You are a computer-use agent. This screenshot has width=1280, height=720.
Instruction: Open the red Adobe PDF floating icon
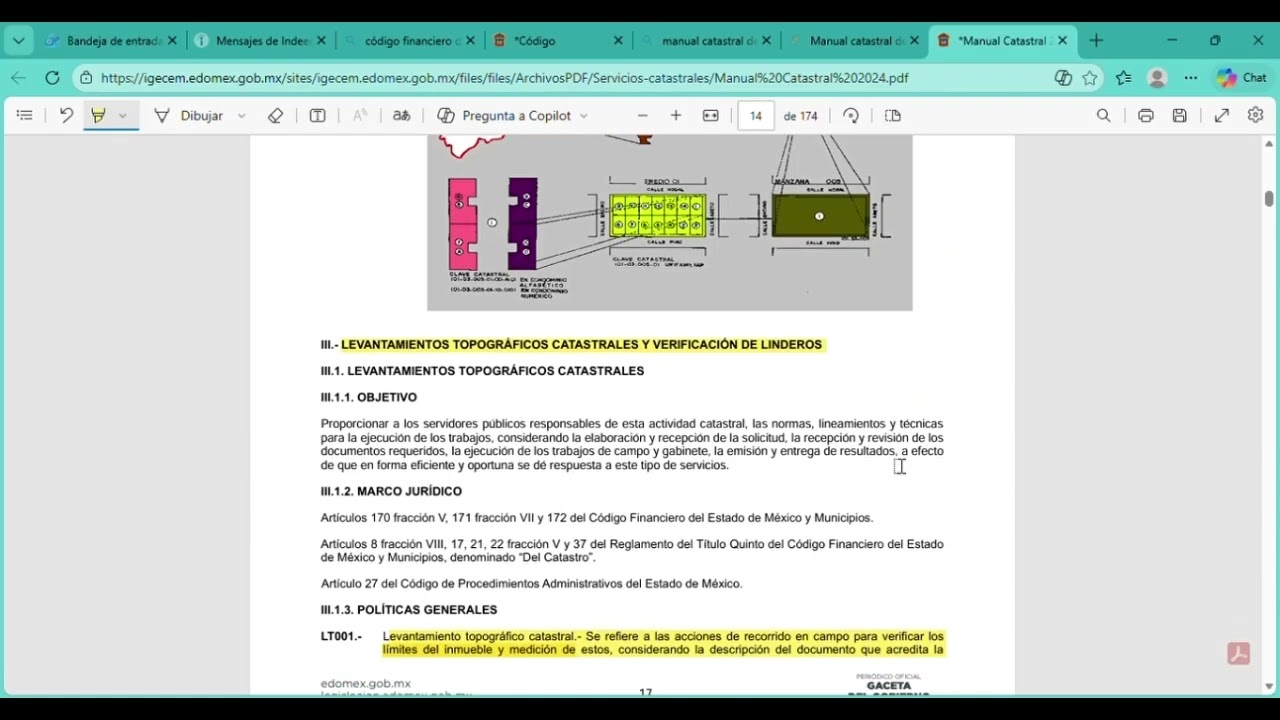point(1239,654)
